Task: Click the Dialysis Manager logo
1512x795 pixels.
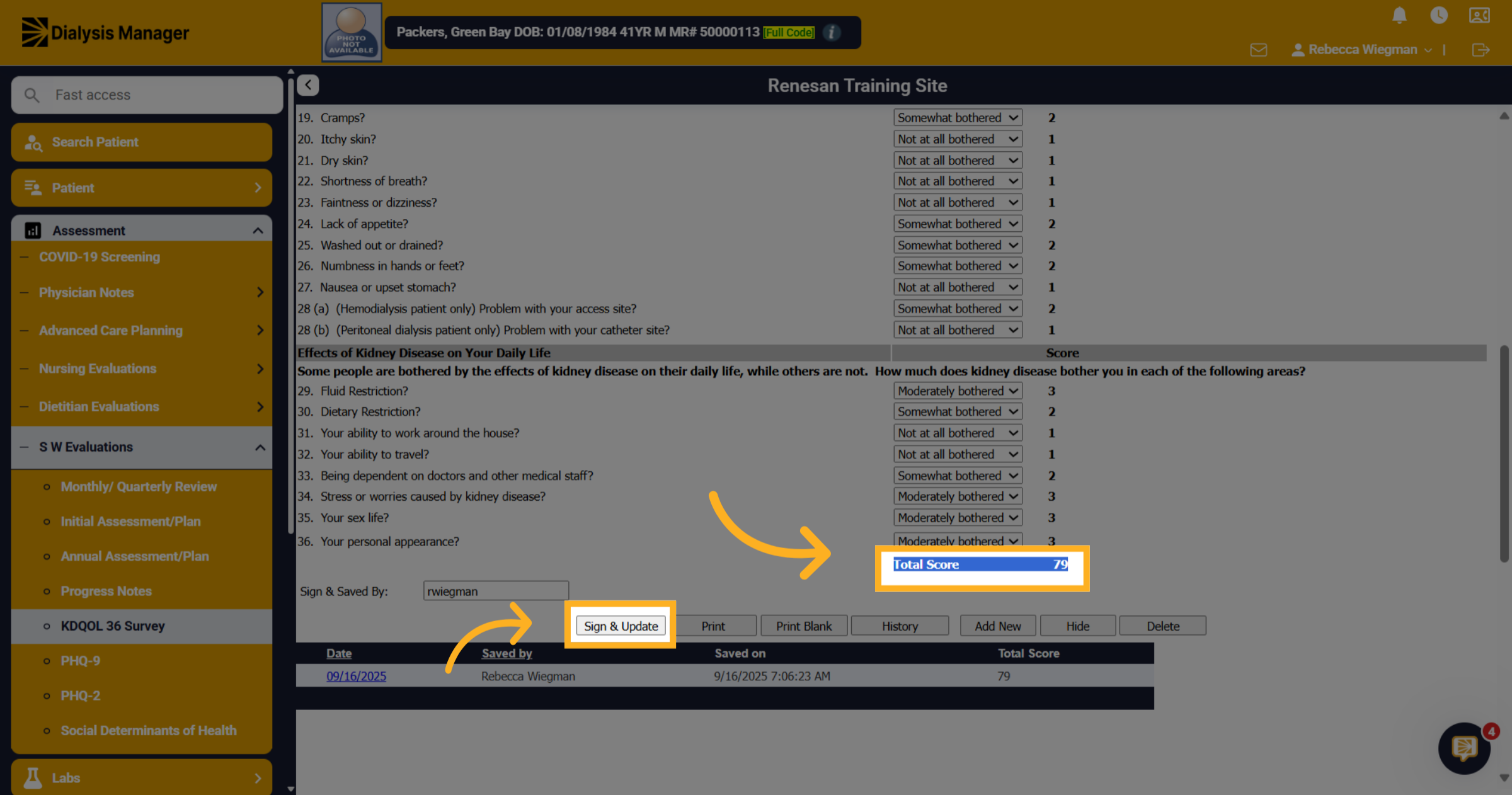Action: coord(105,32)
